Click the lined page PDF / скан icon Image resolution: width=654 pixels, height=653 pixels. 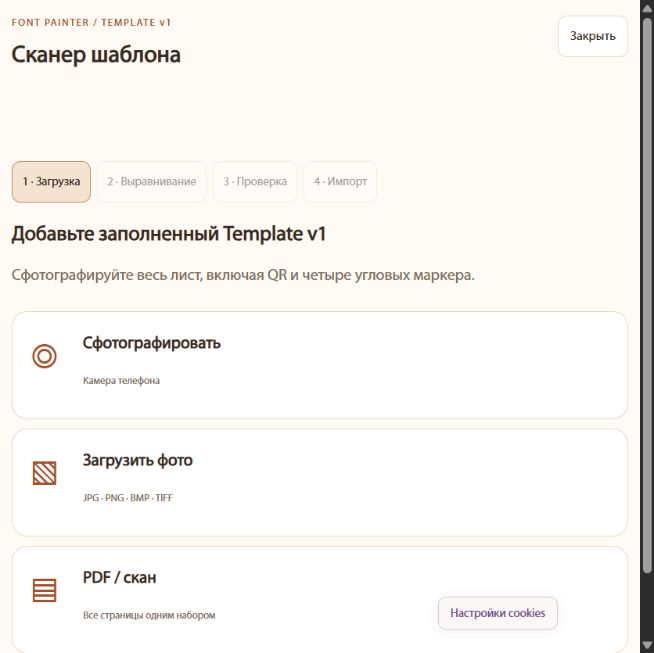(x=44, y=590)
